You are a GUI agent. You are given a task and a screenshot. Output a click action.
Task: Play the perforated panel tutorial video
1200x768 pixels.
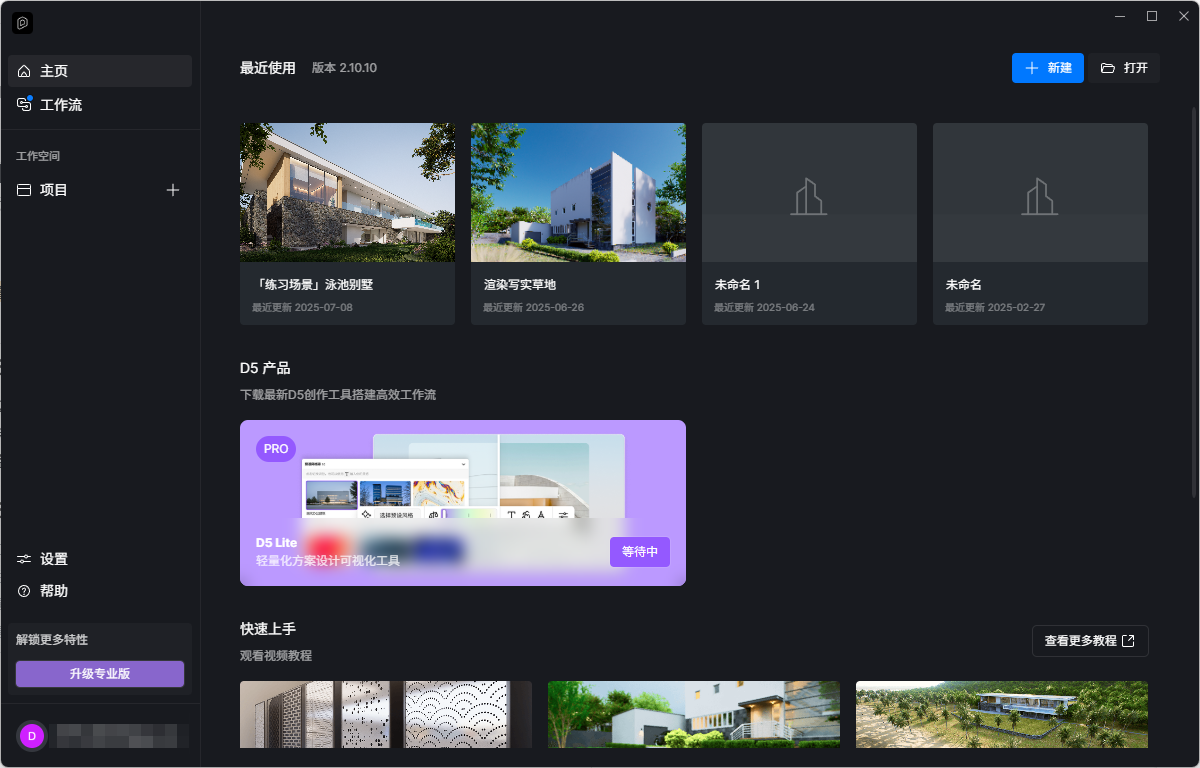coord(386,715)
